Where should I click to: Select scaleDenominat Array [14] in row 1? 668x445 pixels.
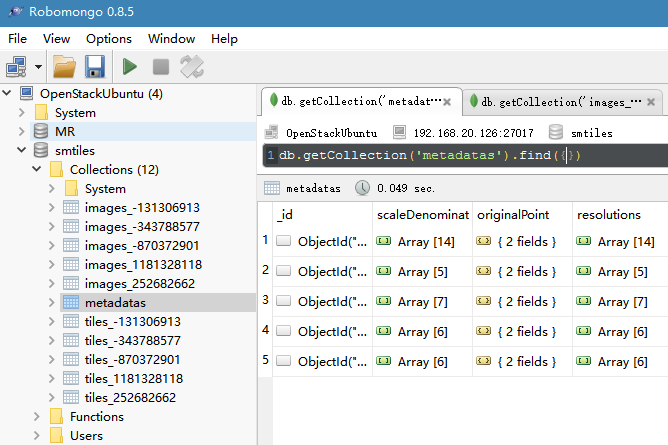[423, 241]
